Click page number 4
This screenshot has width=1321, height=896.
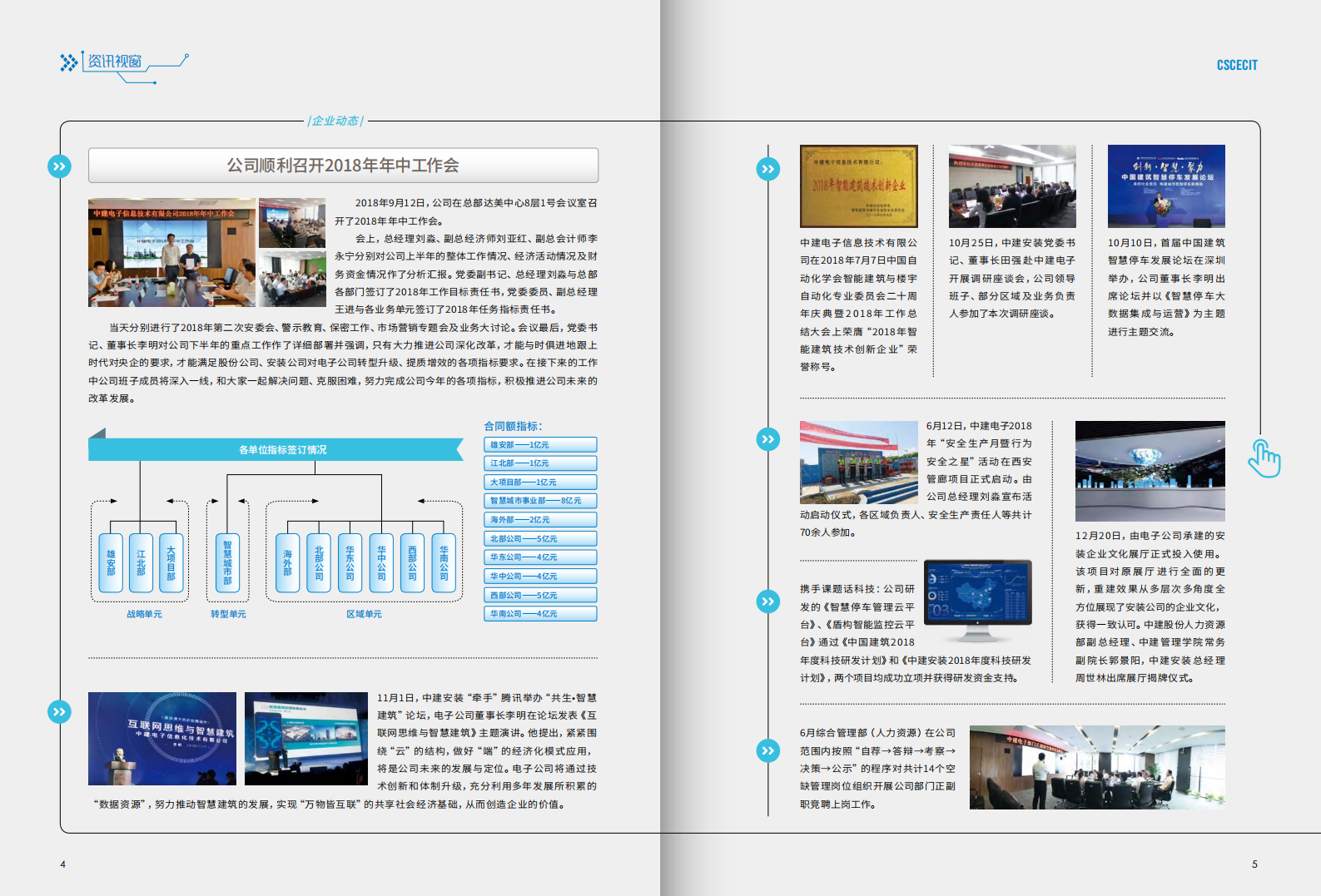point(62,864)
